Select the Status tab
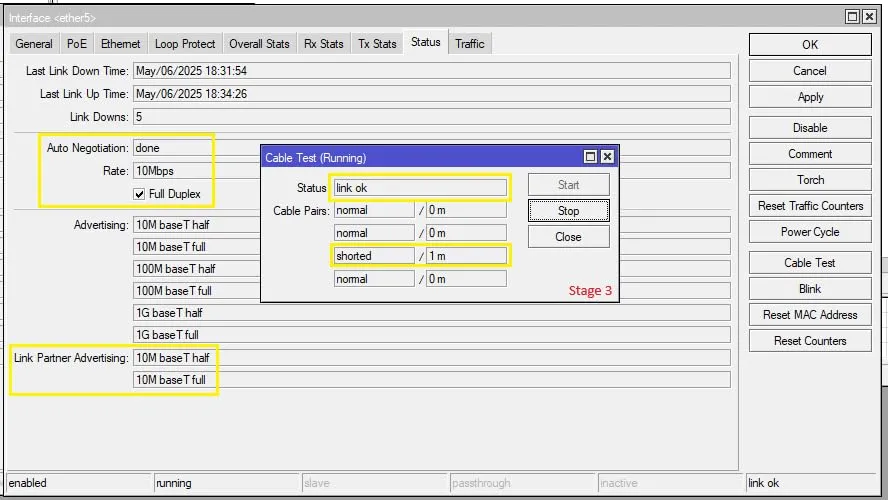Screen dimensions: 888x500 [x=425, y=42]
